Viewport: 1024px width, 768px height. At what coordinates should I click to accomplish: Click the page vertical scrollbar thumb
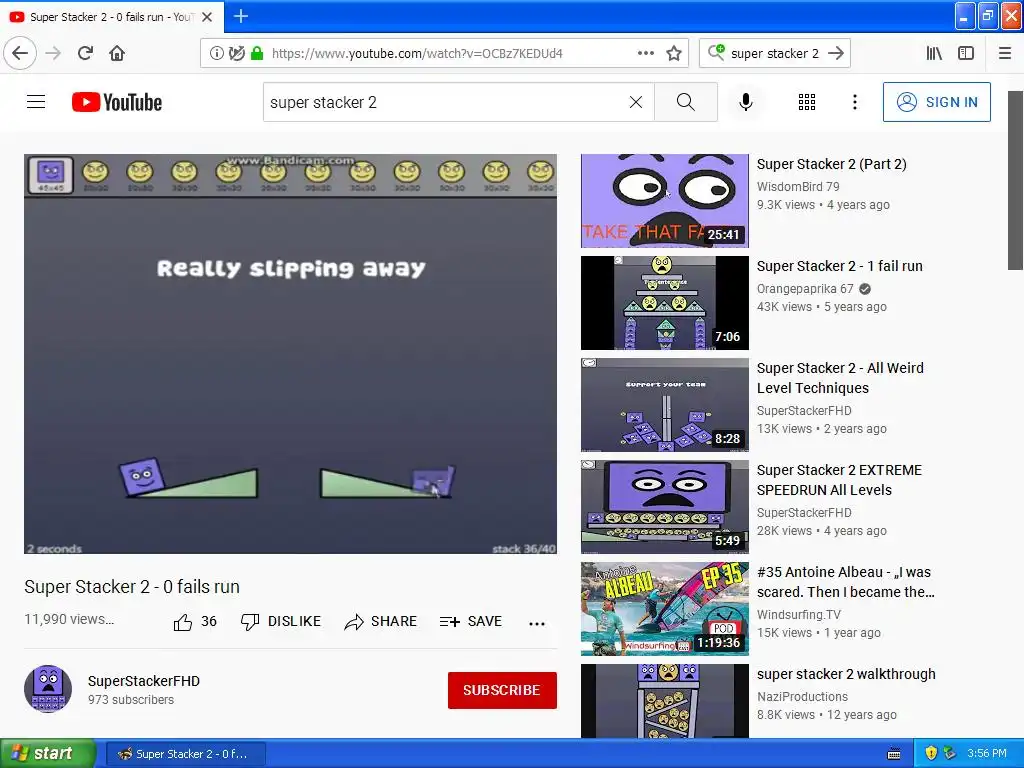(1015, 180)
